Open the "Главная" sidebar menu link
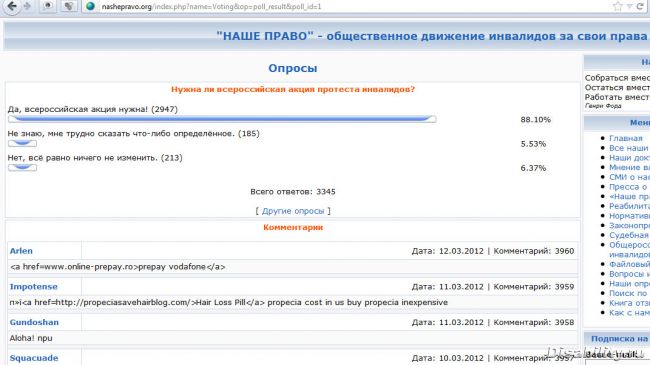The image size is (650, 365). click(626, 138)
